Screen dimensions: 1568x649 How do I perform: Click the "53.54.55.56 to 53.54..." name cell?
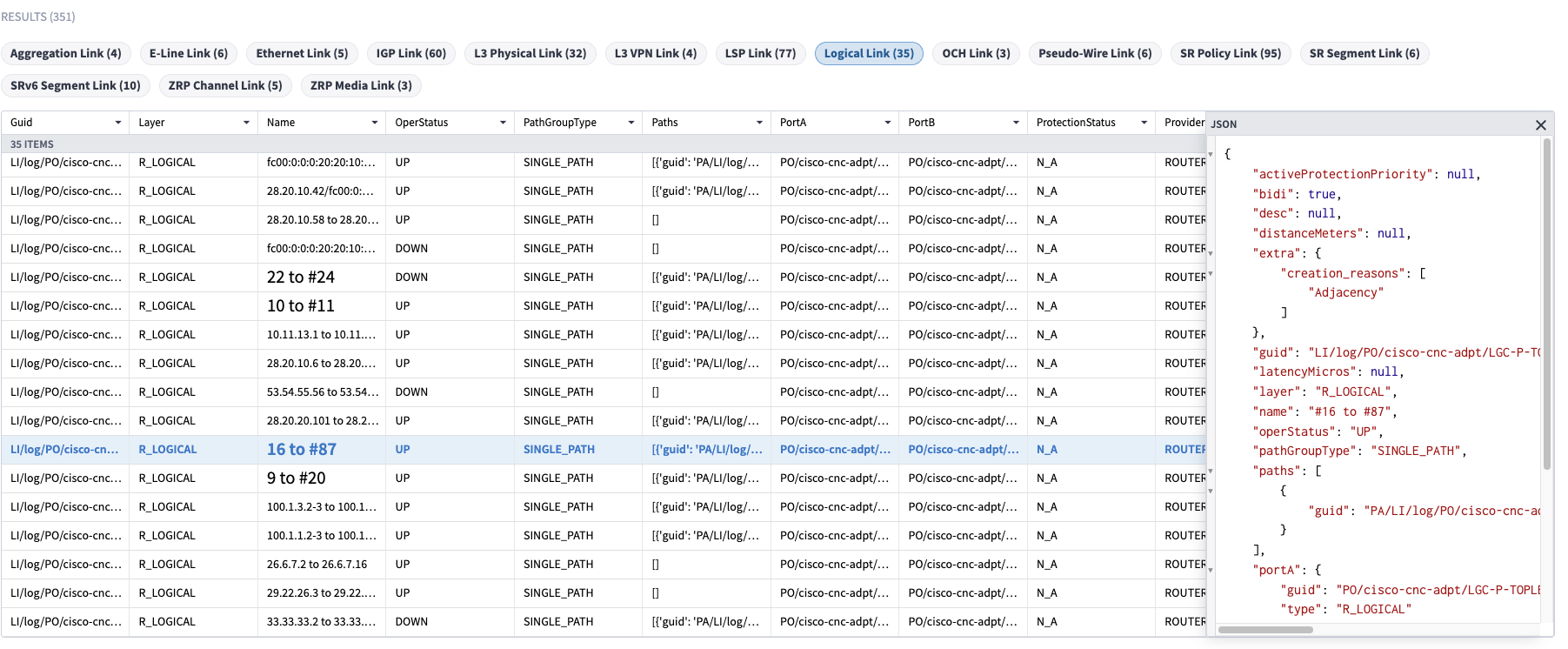[321, 392]
